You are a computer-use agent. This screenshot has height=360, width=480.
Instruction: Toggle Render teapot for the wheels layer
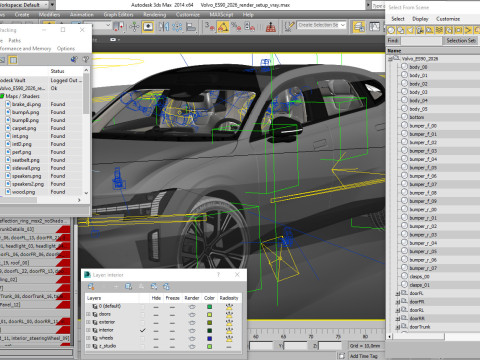pos(192,338)
